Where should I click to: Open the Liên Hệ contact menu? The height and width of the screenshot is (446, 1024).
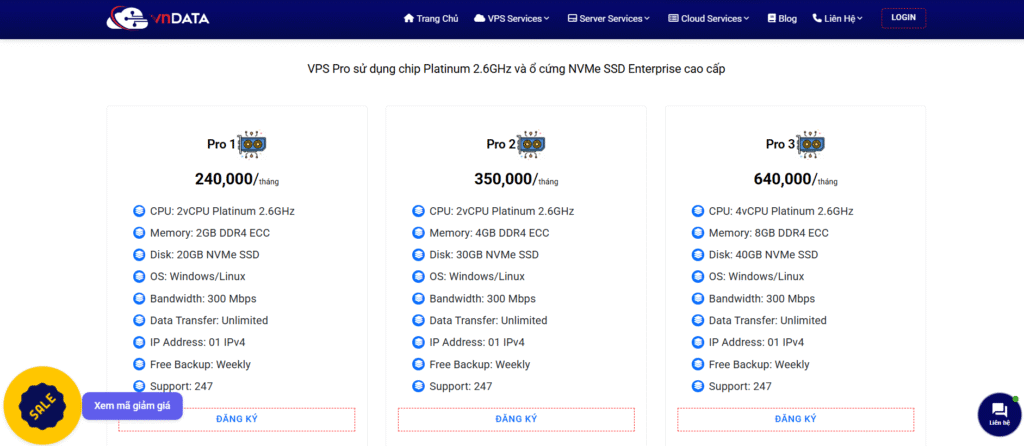[x=839, y=18]
